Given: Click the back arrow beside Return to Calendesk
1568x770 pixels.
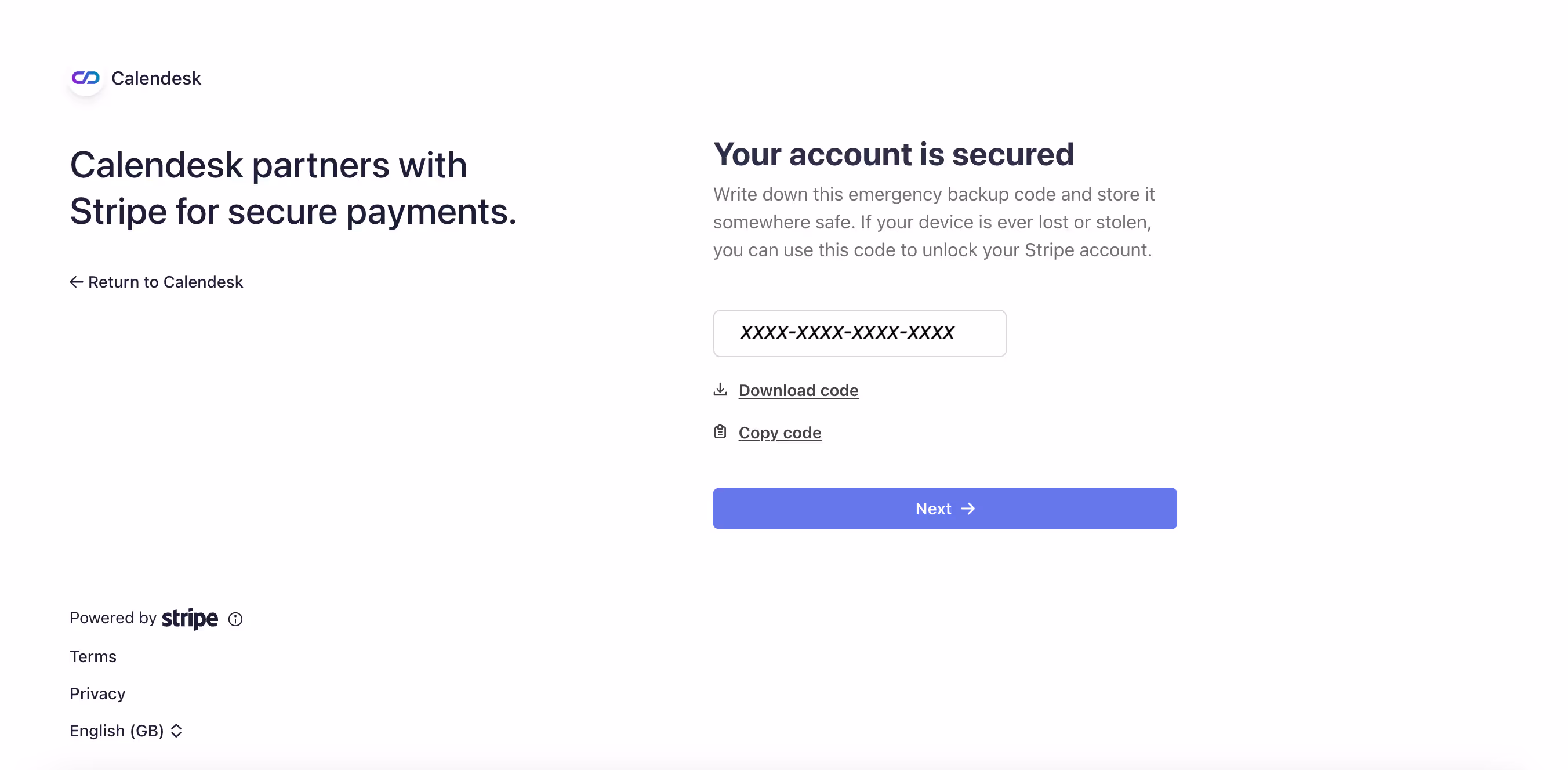Looking at the screenshot, I should tap(76, 282).
